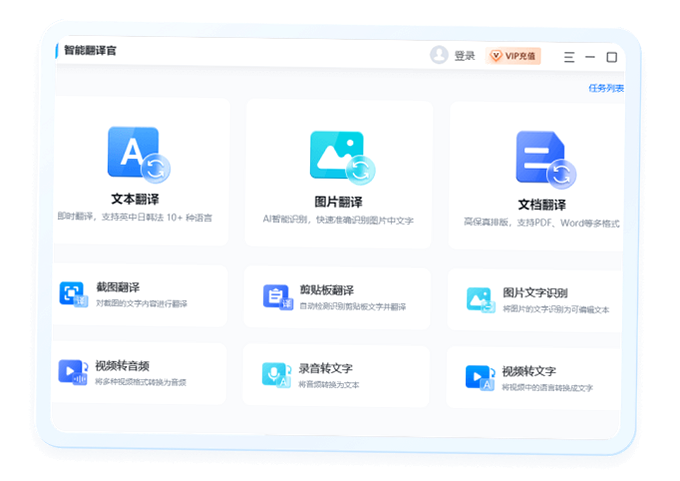The image size is (680, 481).
Task: Click description 将音频转换为文本
Action: point(329,385)
